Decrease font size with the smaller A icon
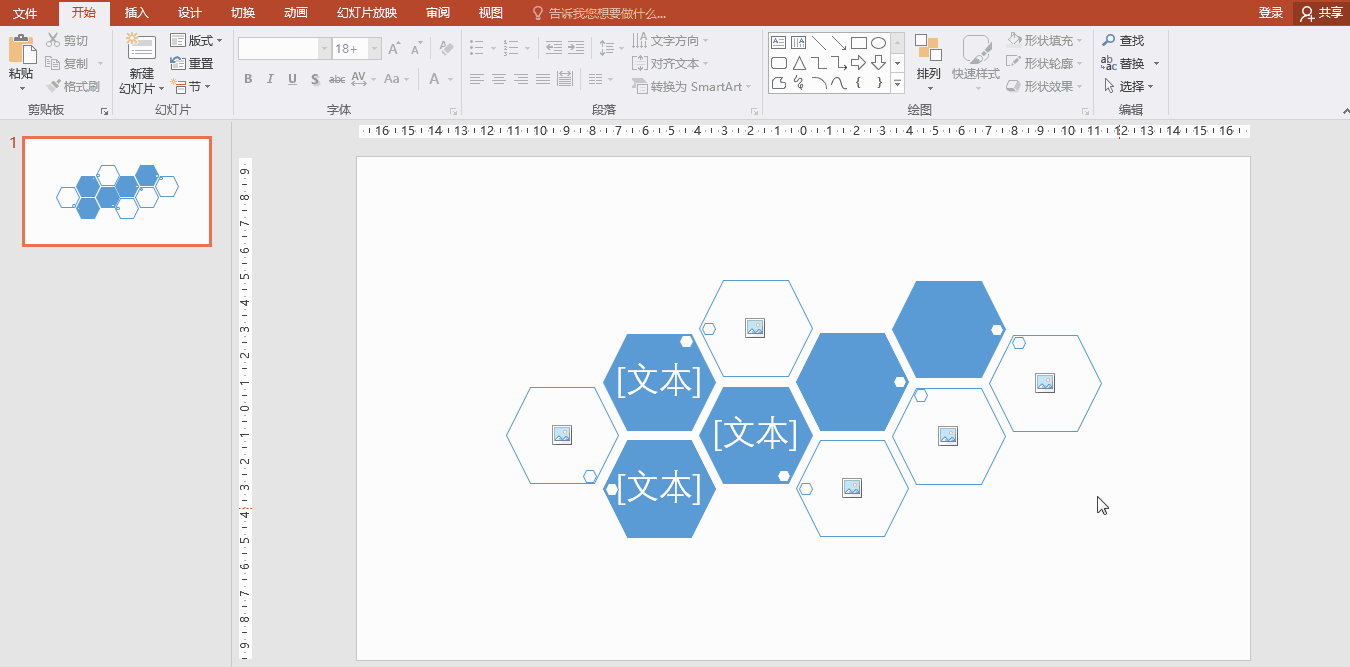The width and height of the screenshot is (1350, 667). click(x=416, y=49)
